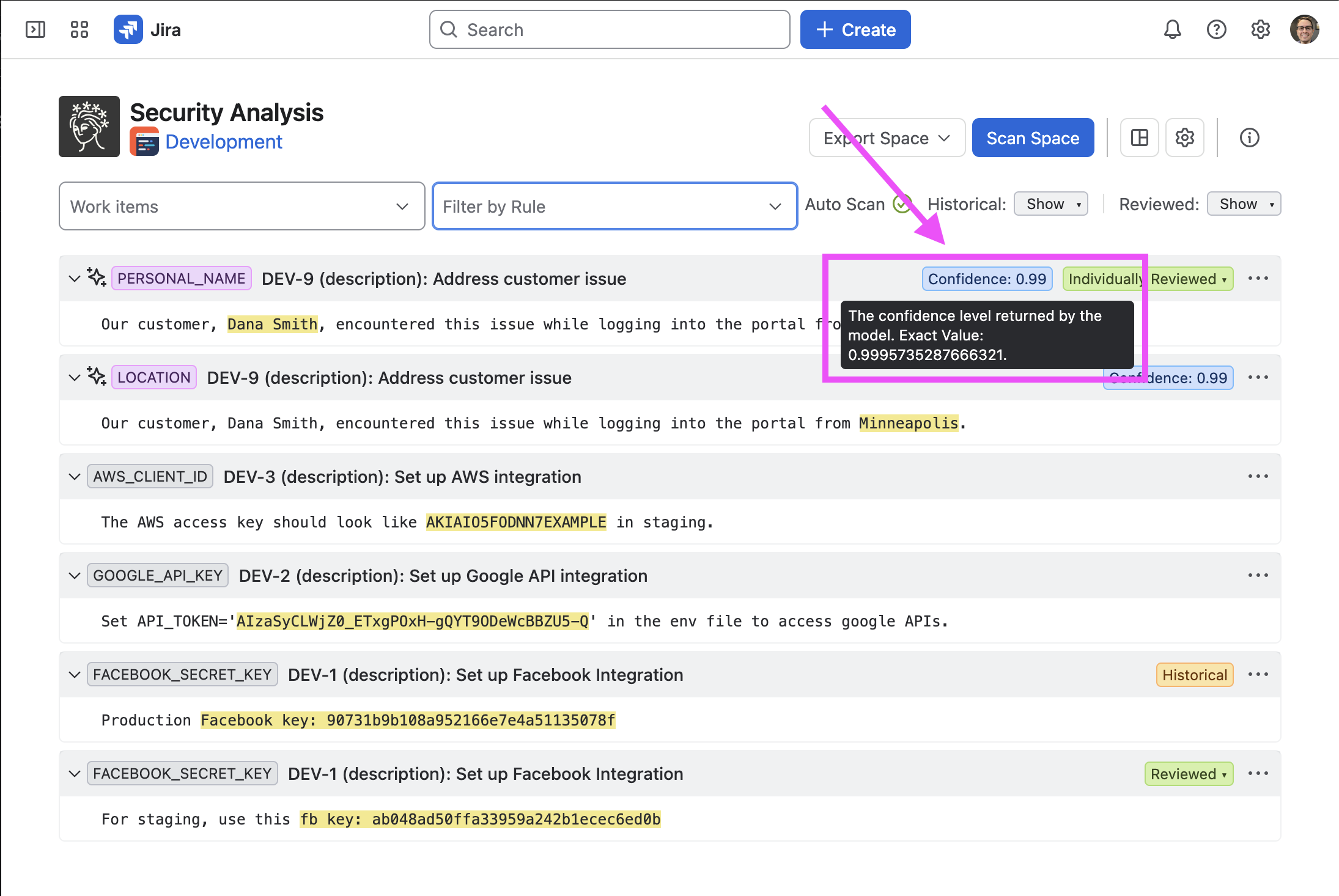
Task: Click the Security Analysis heading
Action: point(227,112)
